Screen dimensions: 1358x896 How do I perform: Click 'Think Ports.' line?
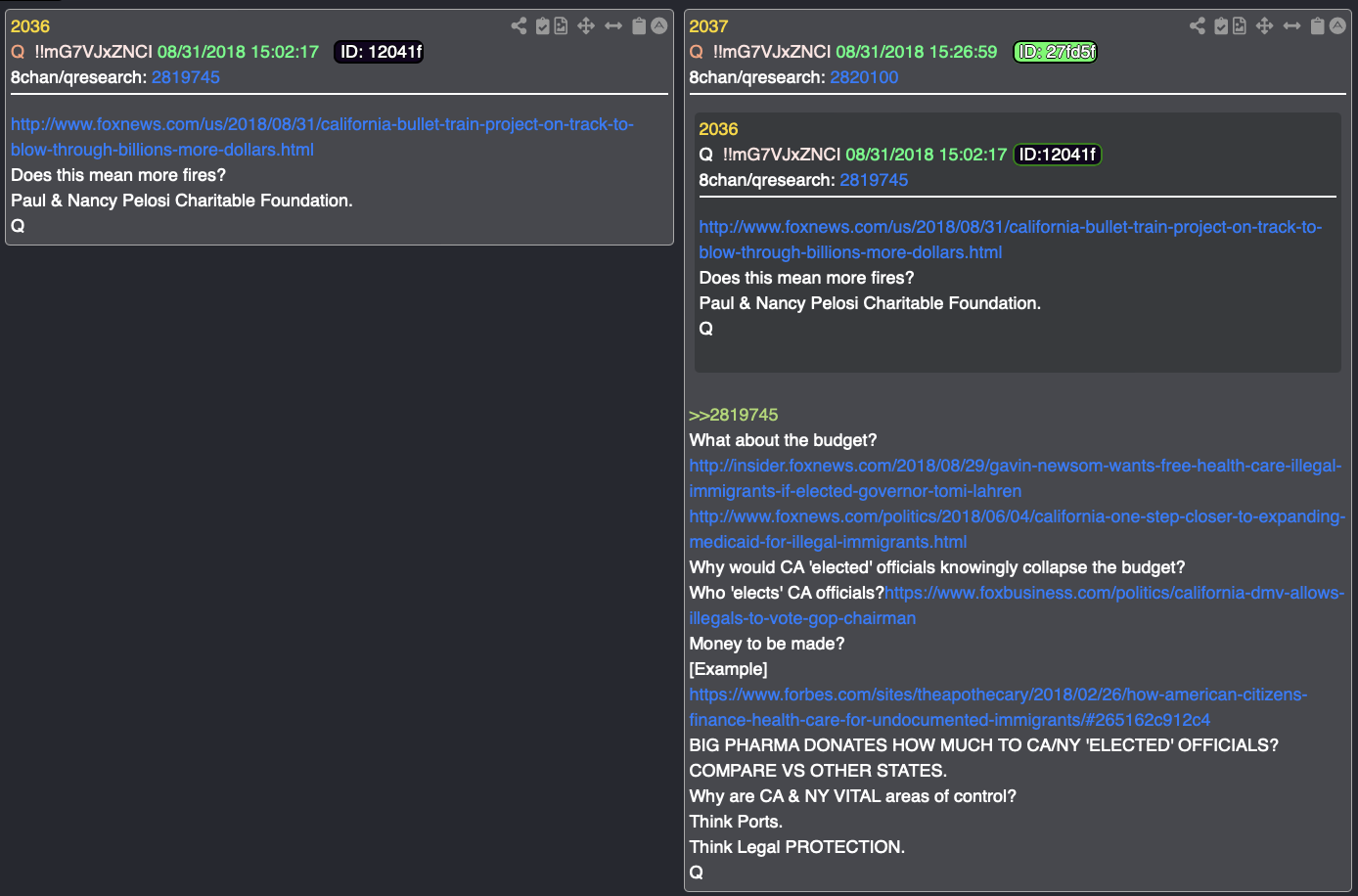[736, 822]
